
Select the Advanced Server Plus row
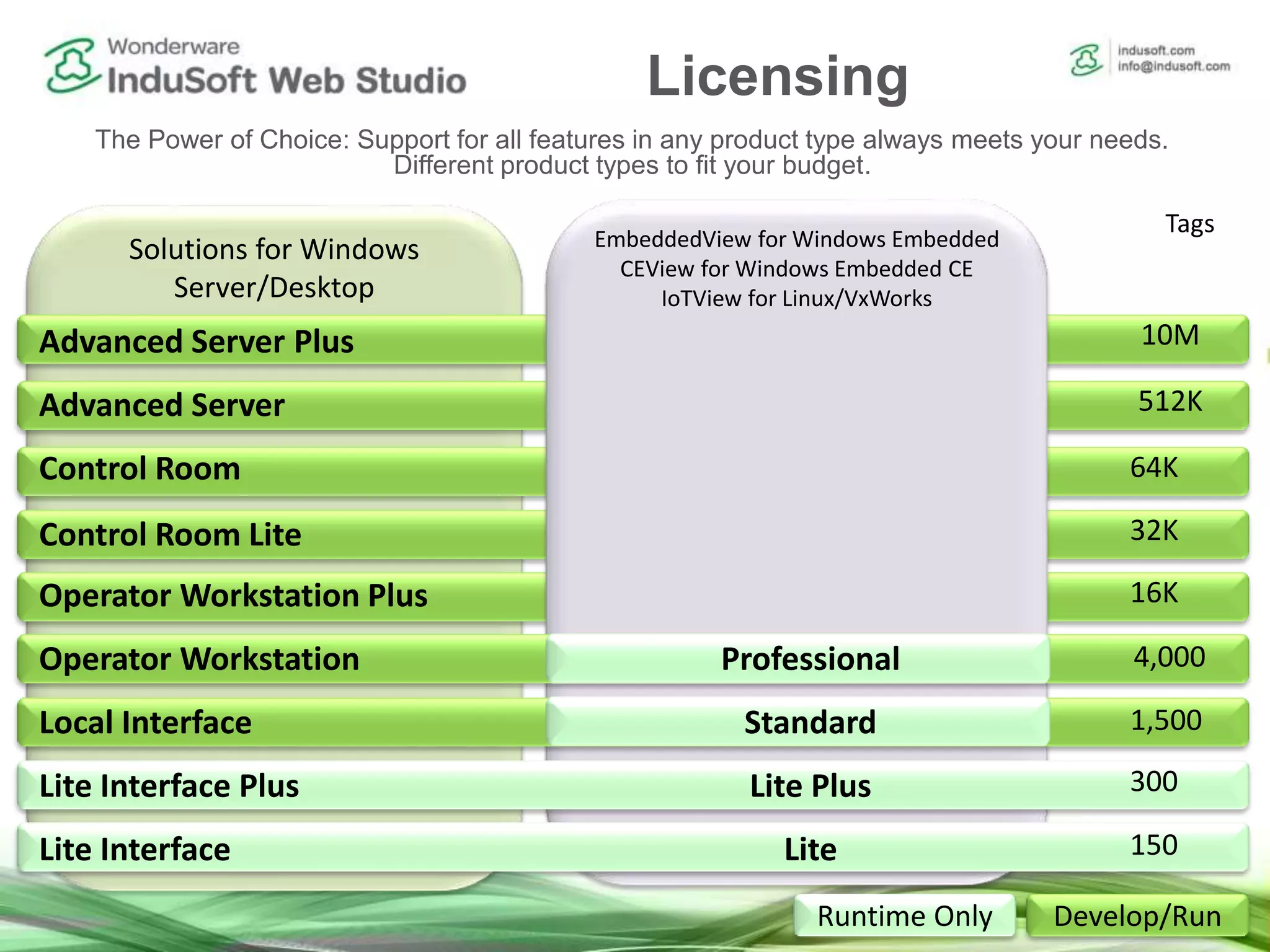tap(633, 340)
